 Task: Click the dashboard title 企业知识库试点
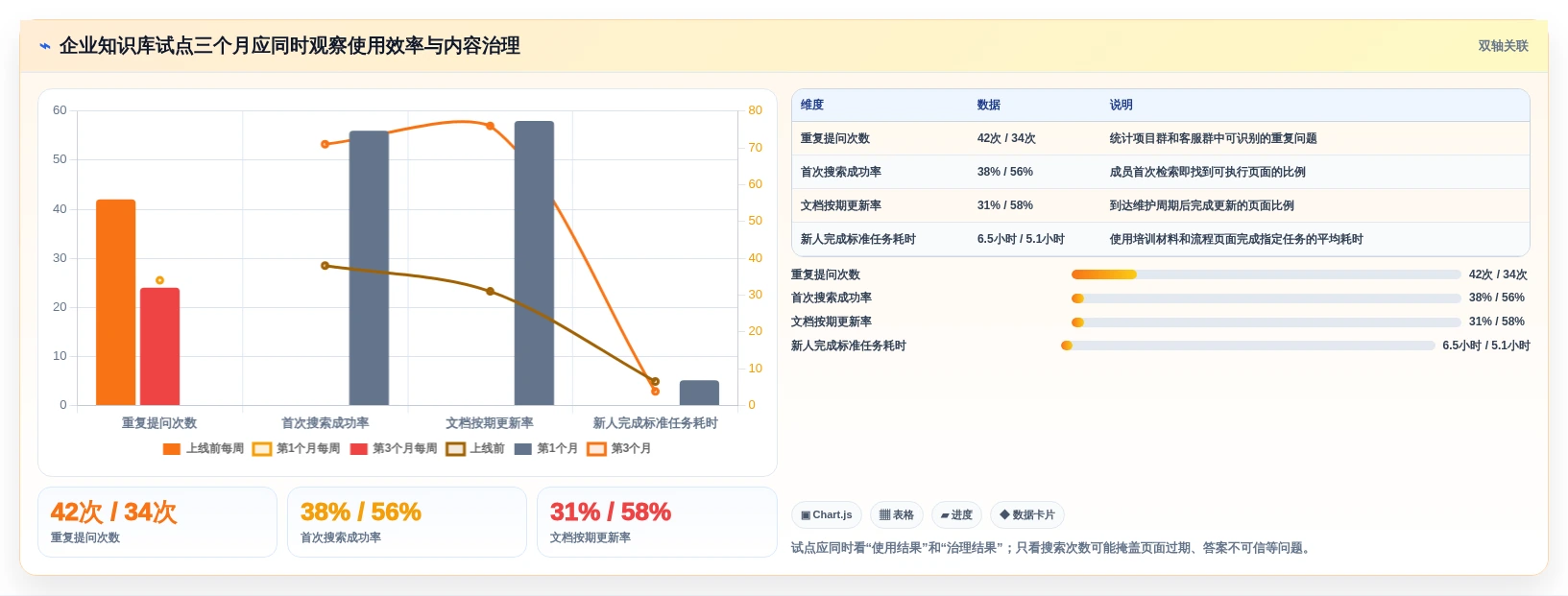tap(290, 46)
